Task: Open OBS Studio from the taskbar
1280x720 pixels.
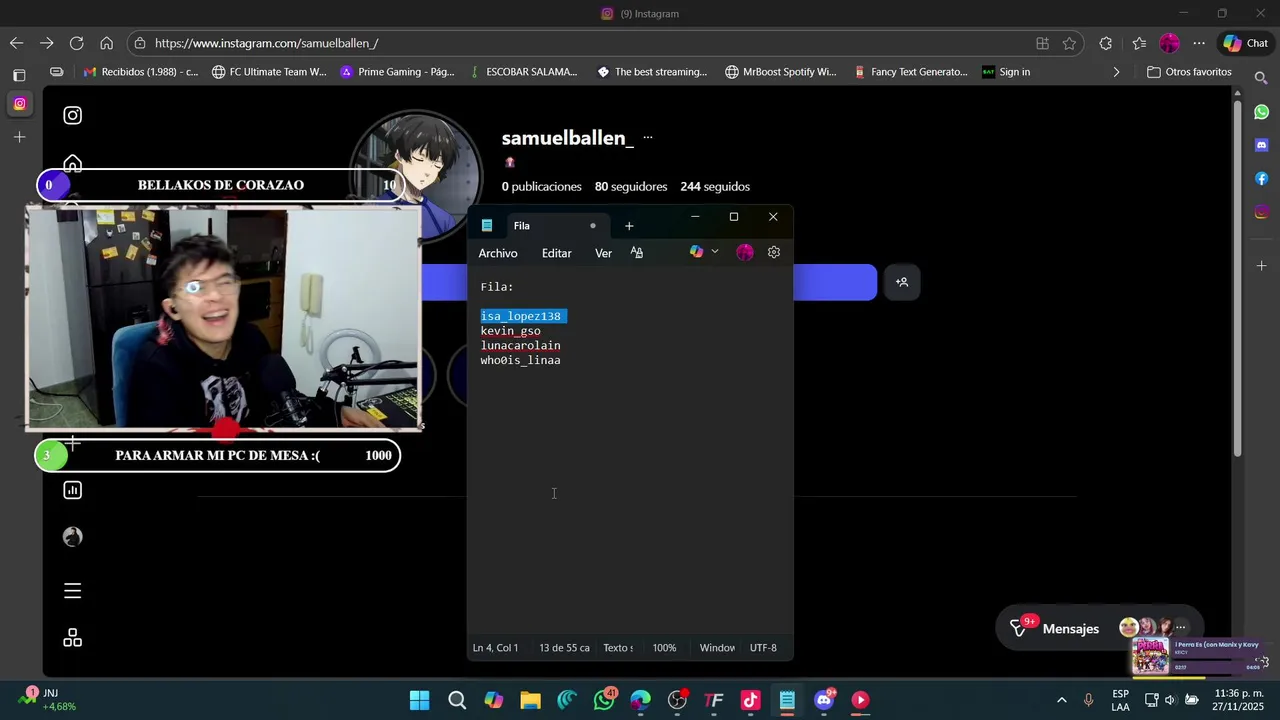Action: point(677,700)
